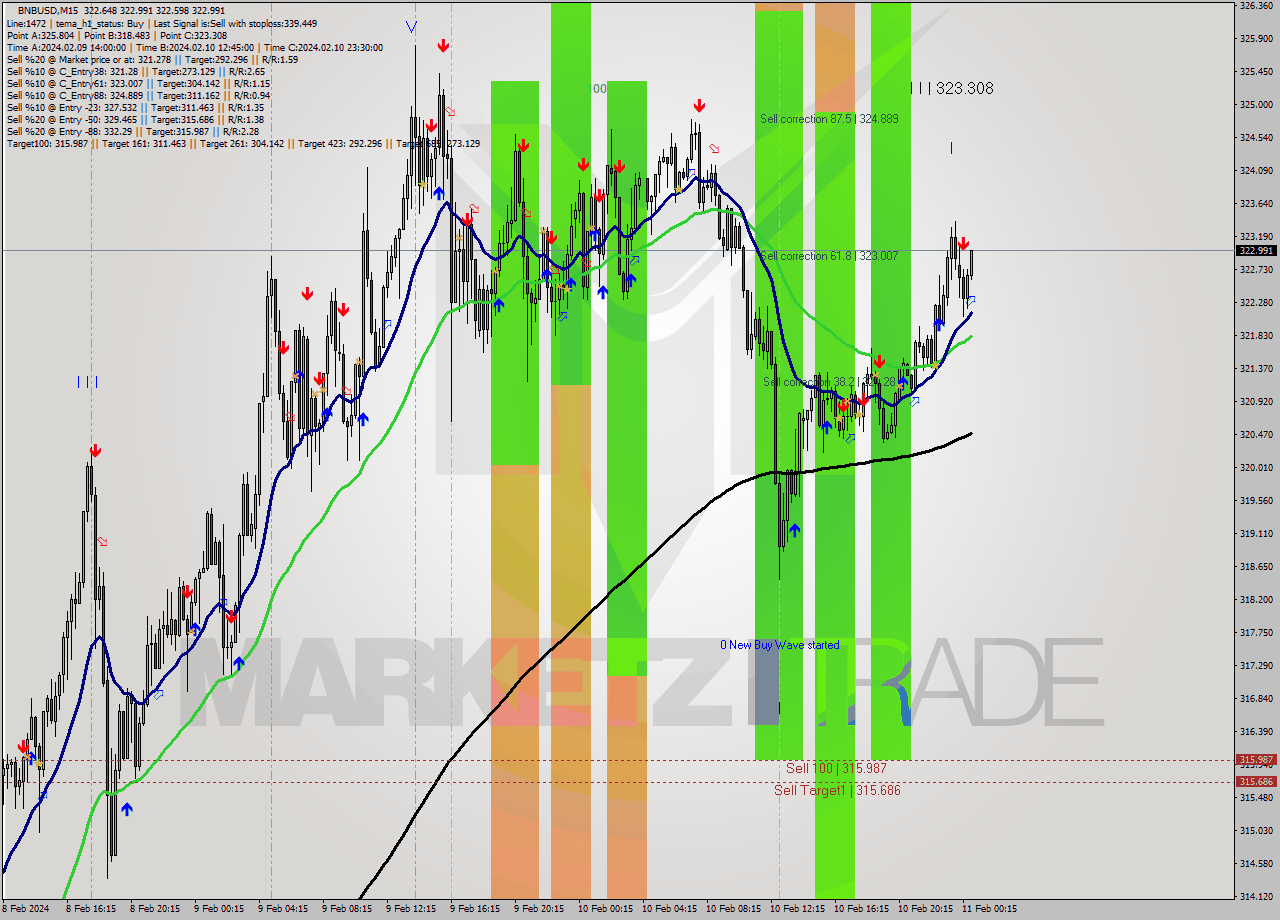Click the 'Target100: 315.987' targets summary line
1280x920 pixels.
tap(243, 143)
